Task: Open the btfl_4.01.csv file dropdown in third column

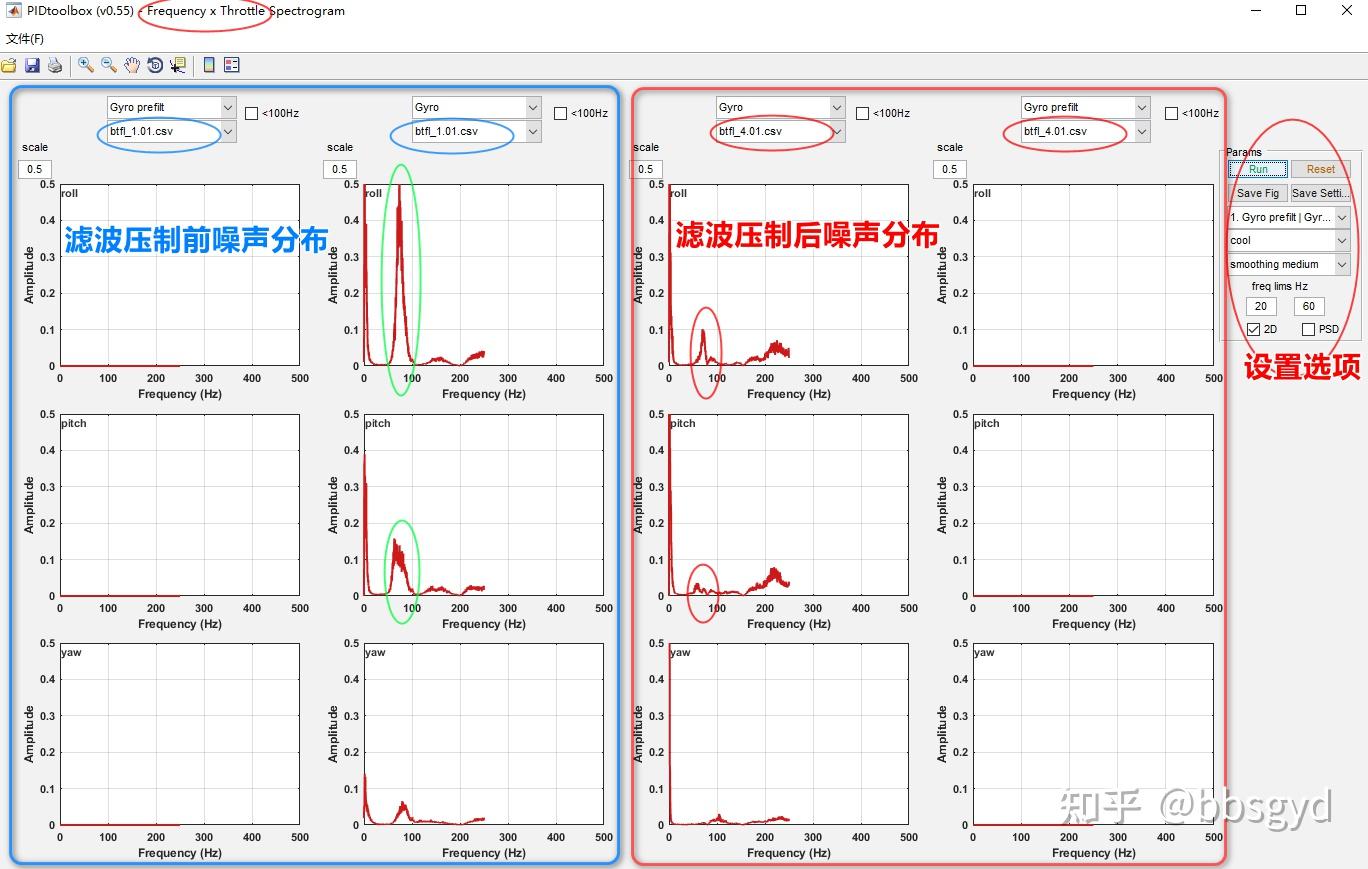Action: (x=780, y=131)
